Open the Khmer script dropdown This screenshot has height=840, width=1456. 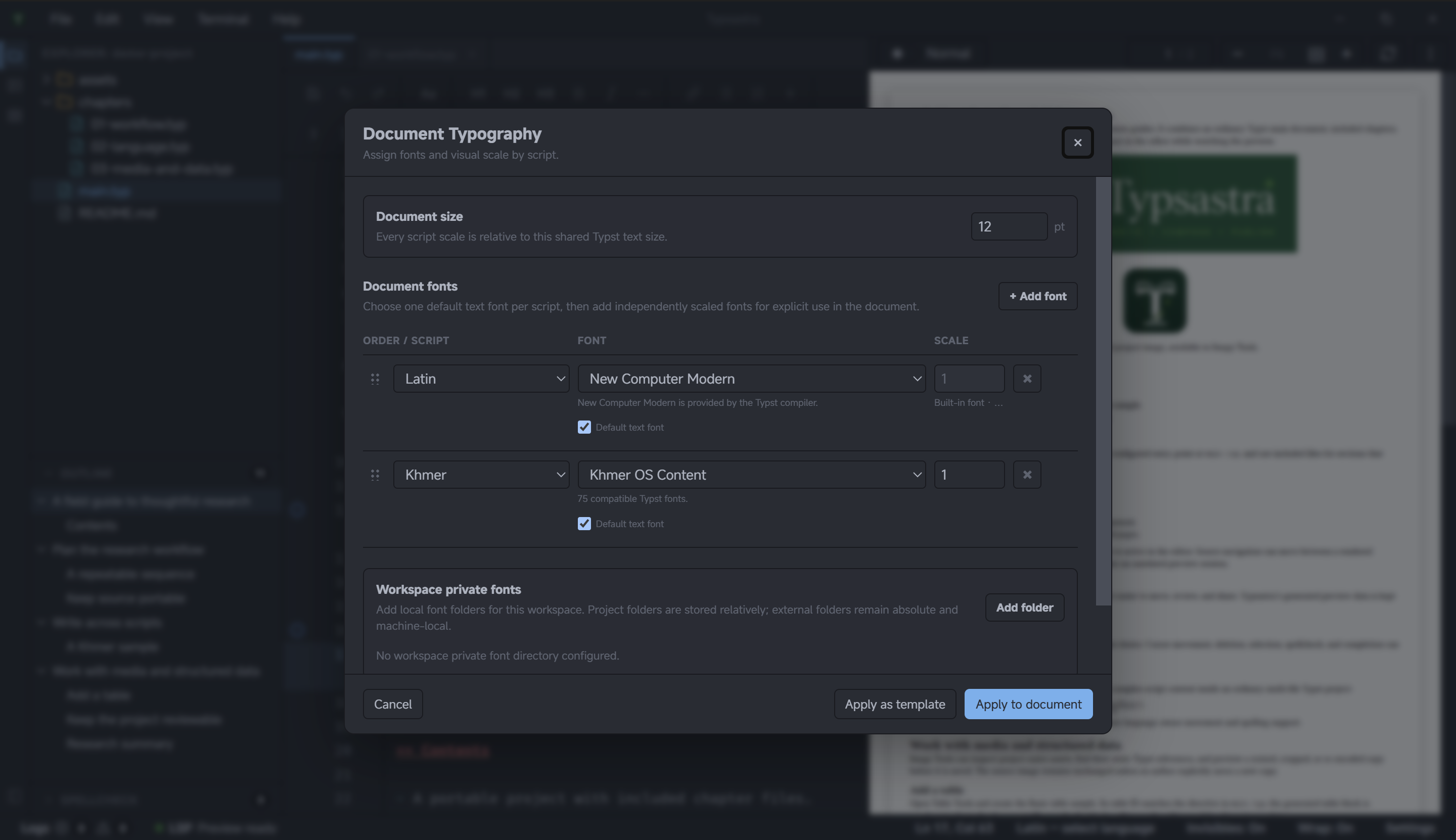click(x=481, y=475)
